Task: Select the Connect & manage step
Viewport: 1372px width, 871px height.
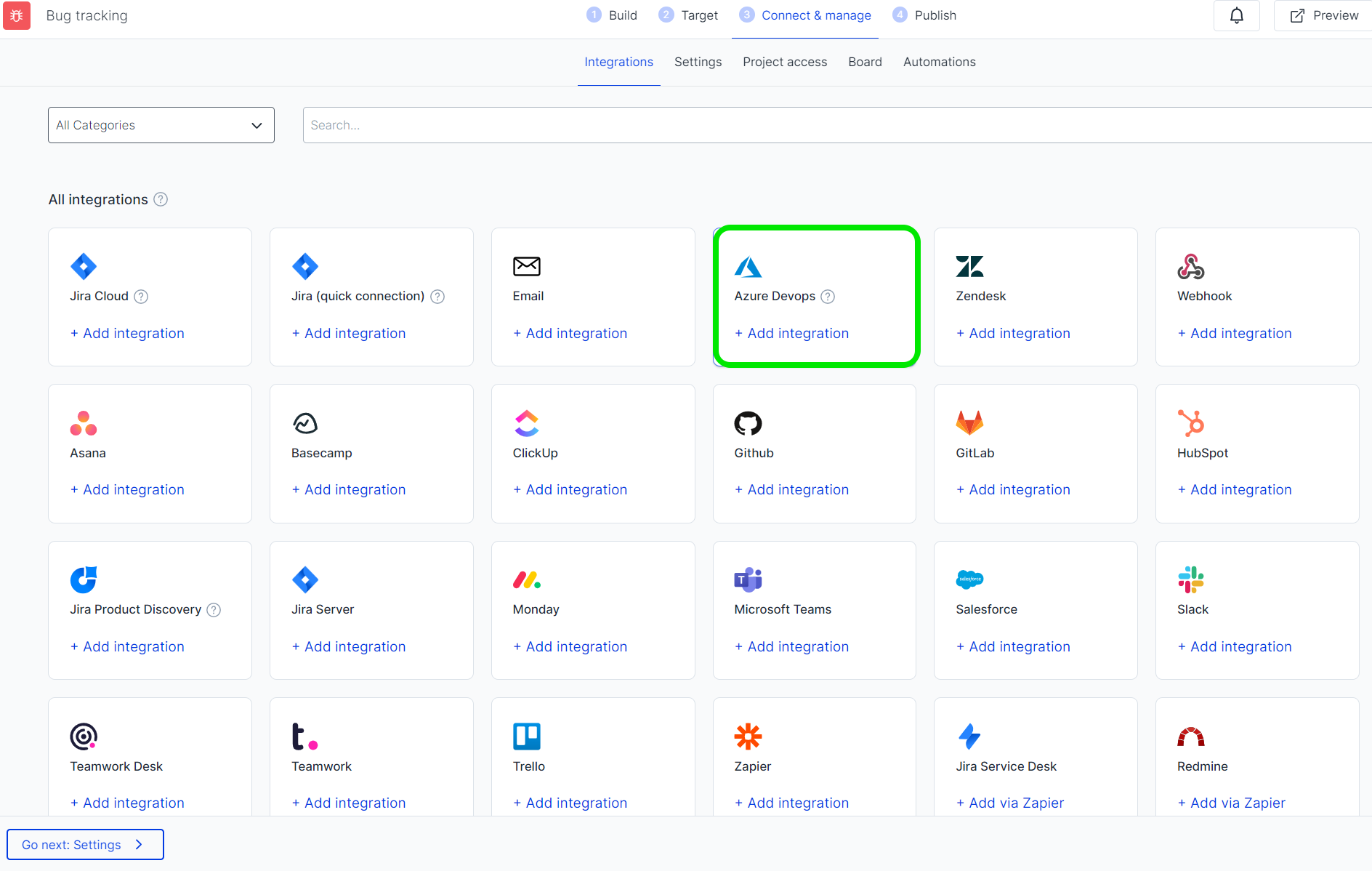Action: pos(805,15)
